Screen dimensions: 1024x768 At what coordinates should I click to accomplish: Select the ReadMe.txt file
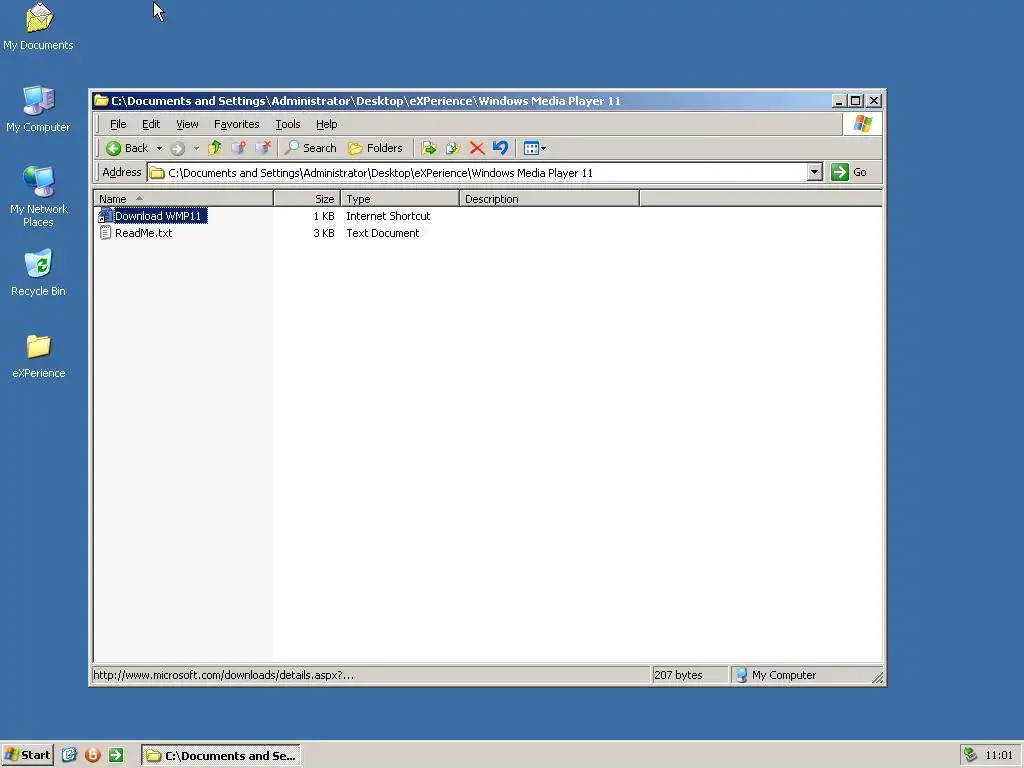coord(144,233)
